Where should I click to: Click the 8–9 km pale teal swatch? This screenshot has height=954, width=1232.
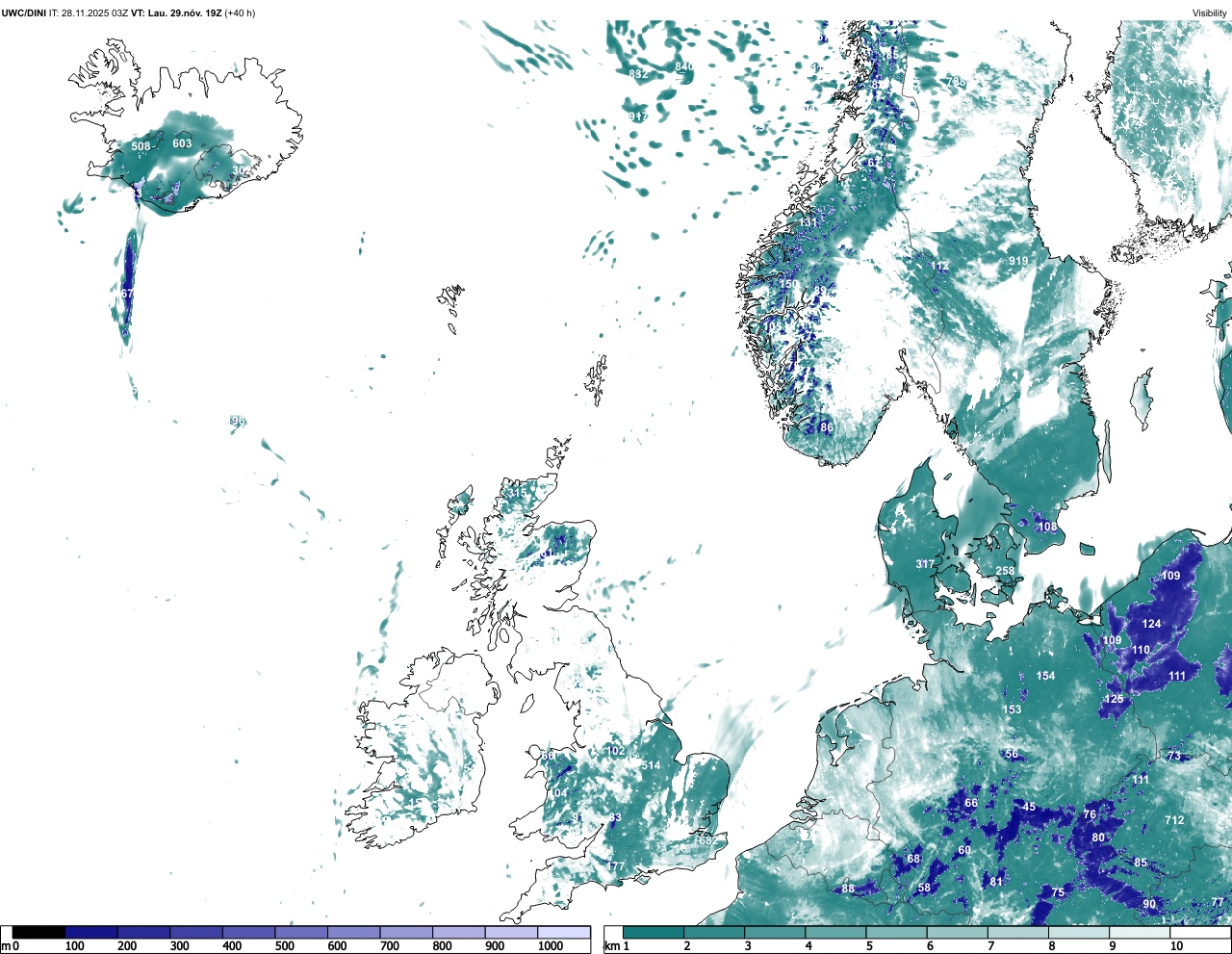pyautogui.click(x=1081, y=932)
